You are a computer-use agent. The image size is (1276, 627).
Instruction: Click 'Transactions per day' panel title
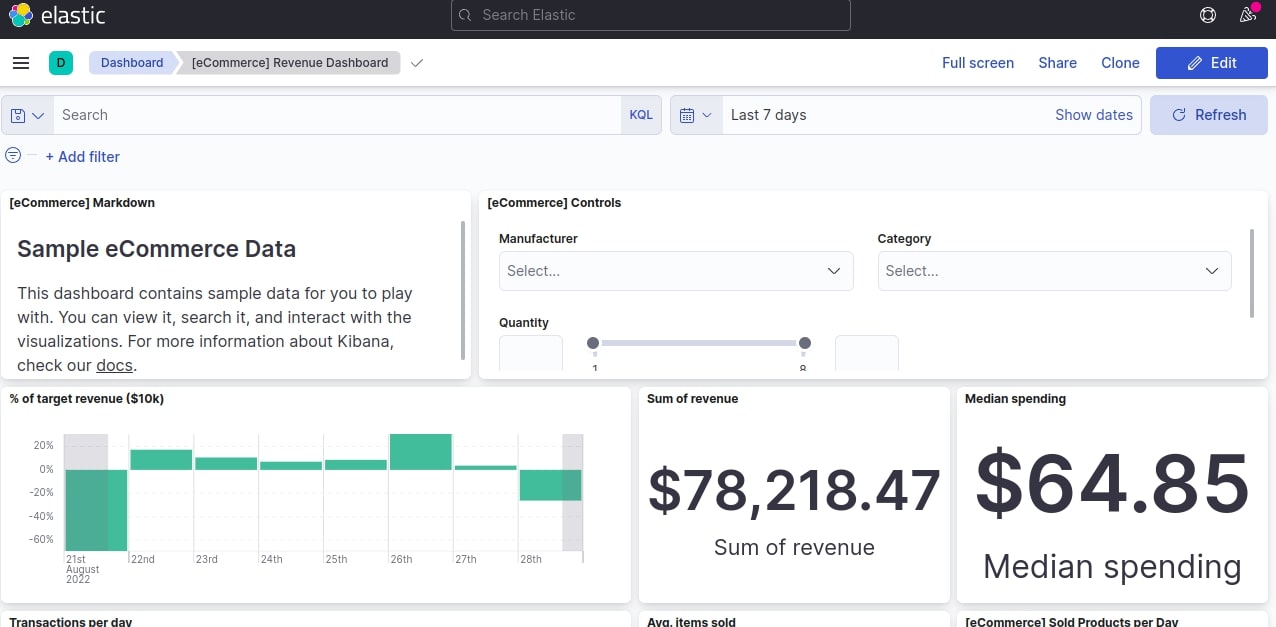click(71, 621)
